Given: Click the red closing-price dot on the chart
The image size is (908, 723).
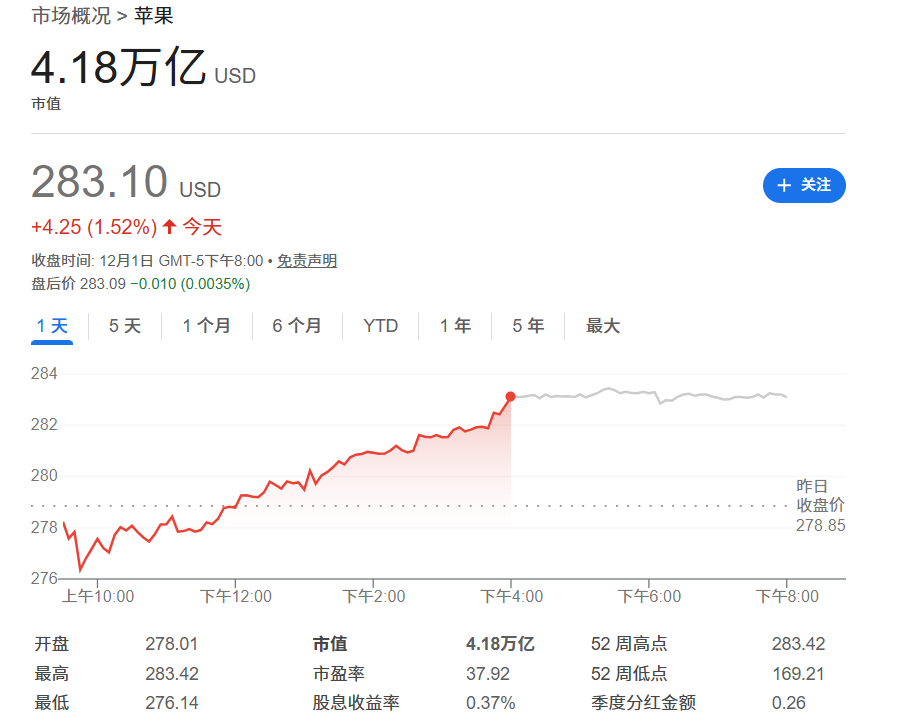Looking at the screenshot, I should tap(511, 397).
